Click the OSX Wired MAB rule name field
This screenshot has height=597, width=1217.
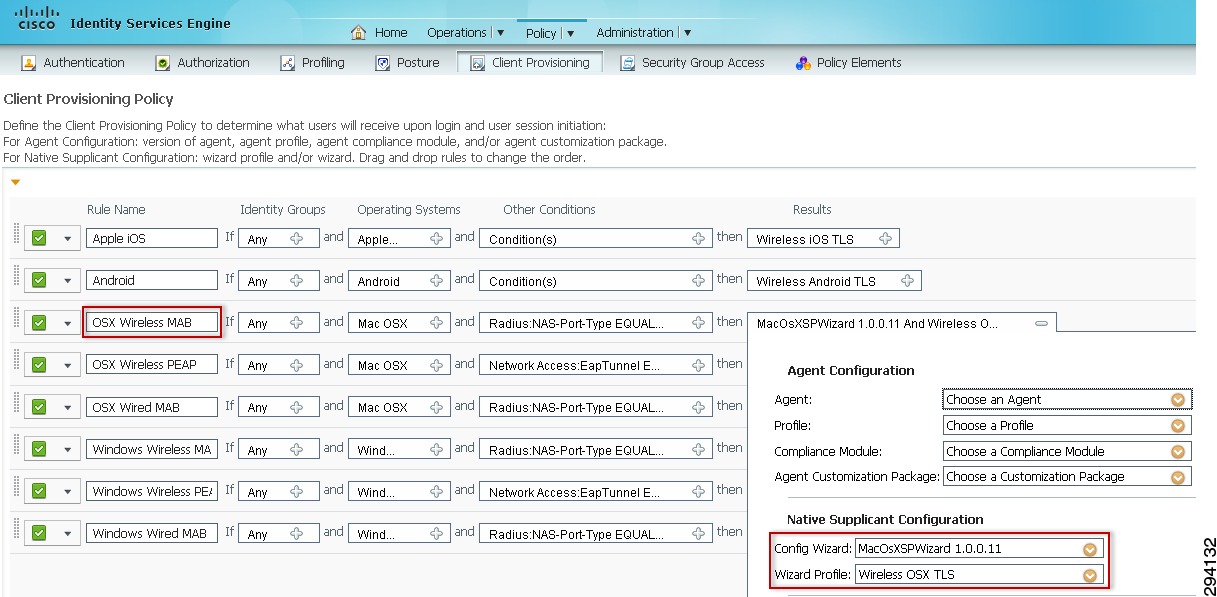click(152, 406)
